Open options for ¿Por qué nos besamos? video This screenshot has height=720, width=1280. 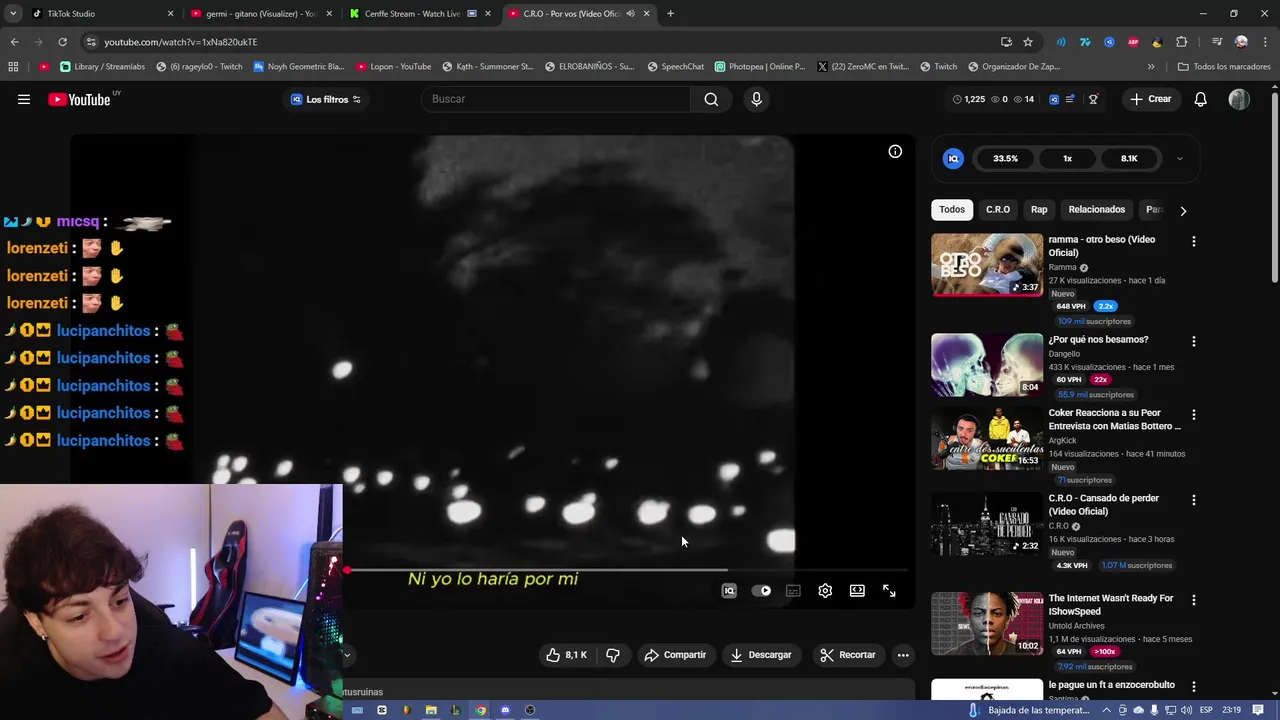tap(1193, 341)
